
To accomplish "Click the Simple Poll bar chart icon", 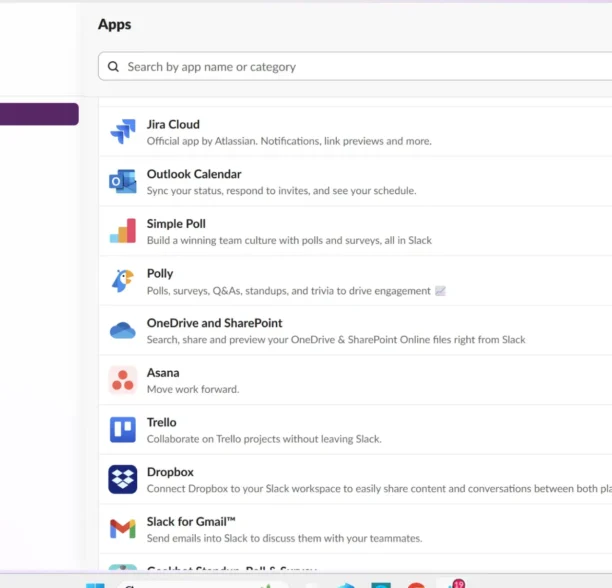I will coord(123,231).
